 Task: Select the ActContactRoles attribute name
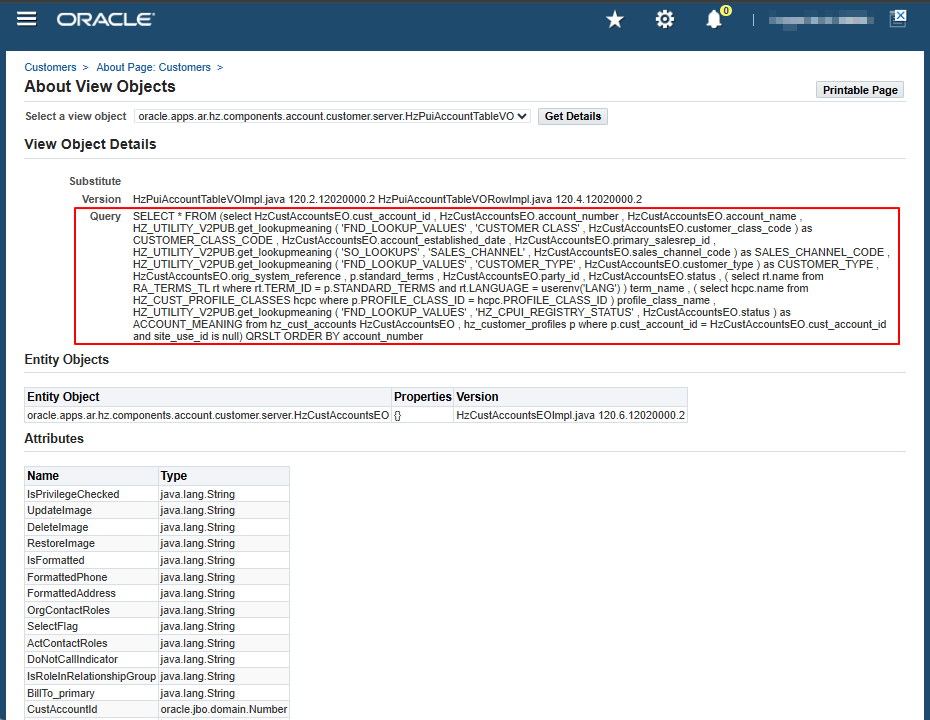(x=67, y=643)
